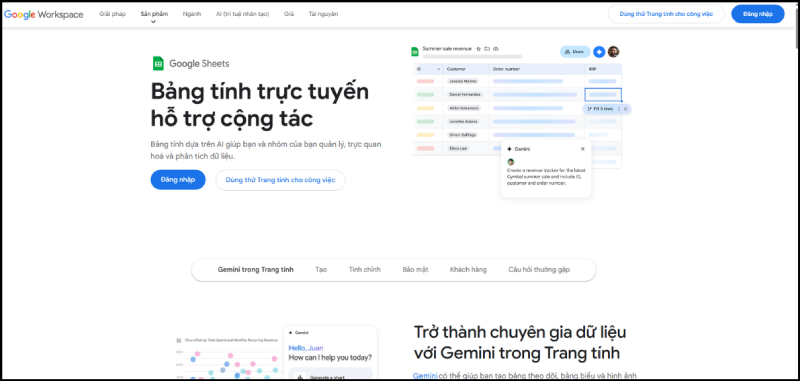Image resolution: width=800 pixels, height=381 pixels.
Task: Open the Sản phẩm menu dropdown
Action: [x=154, y=14]
